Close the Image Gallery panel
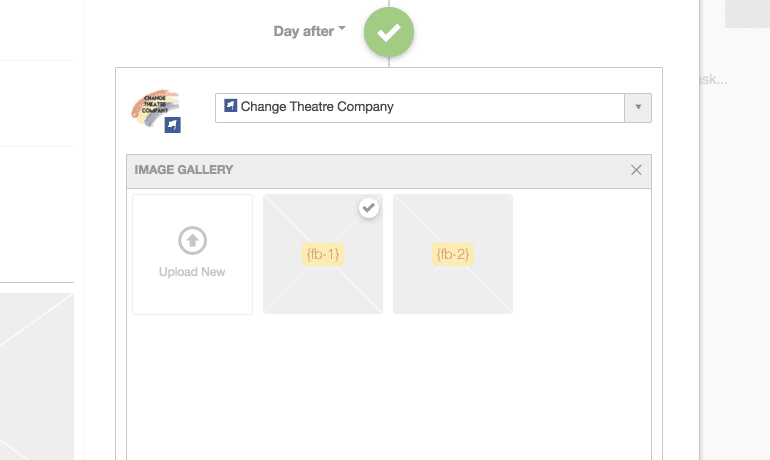 click(636, 170)
